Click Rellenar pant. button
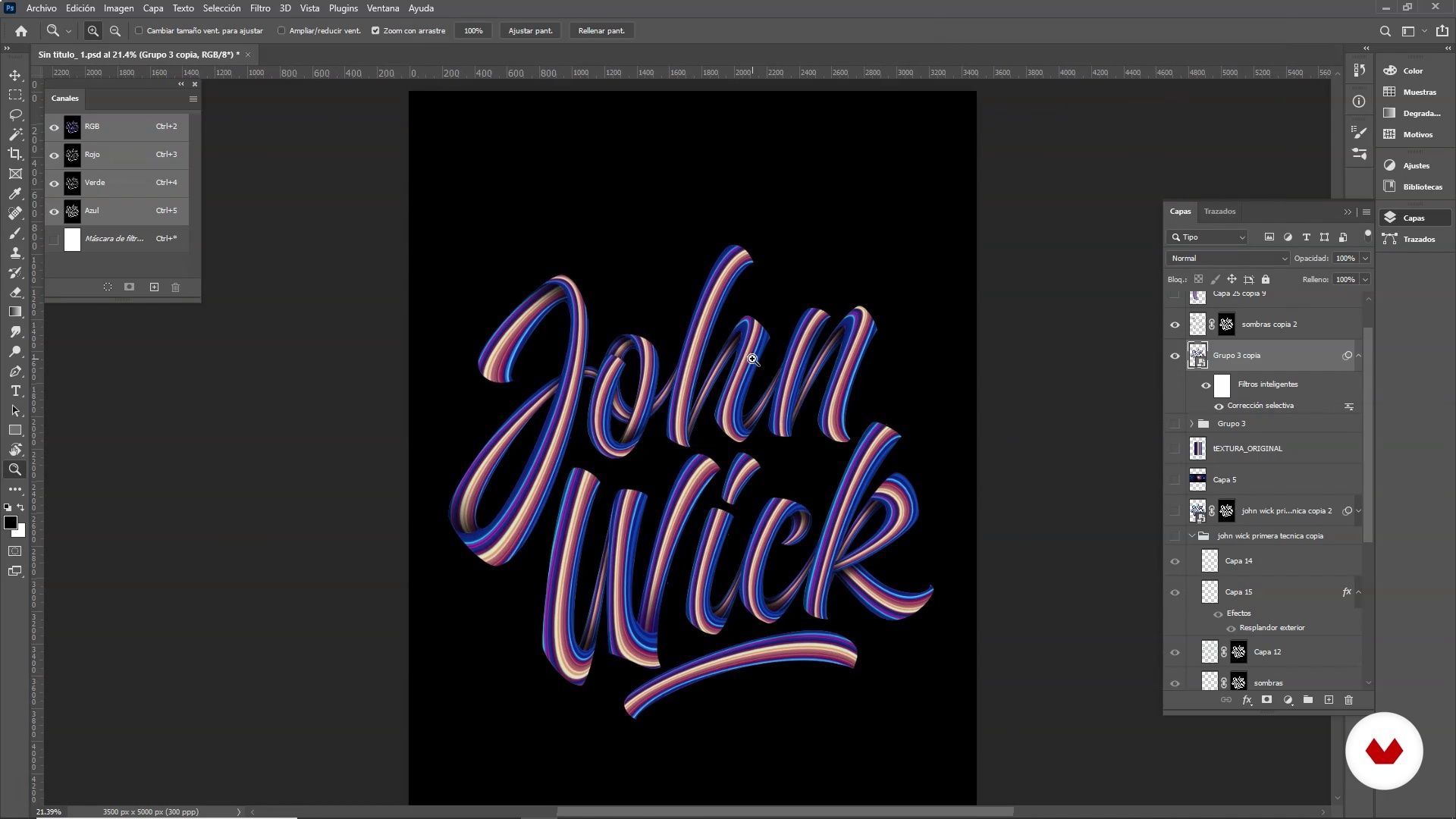The image size is (1456, 819). pyautogui.click(x=601, y=31)
